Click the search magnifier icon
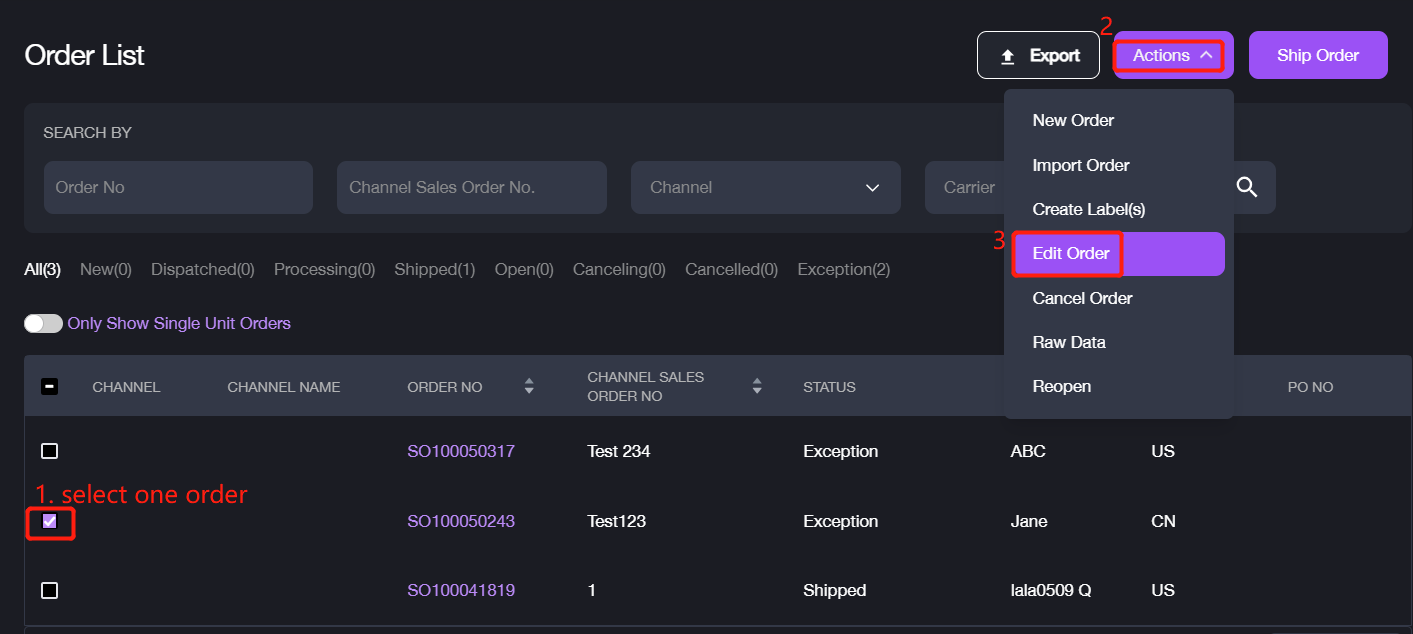 [x=1246, y=187]
